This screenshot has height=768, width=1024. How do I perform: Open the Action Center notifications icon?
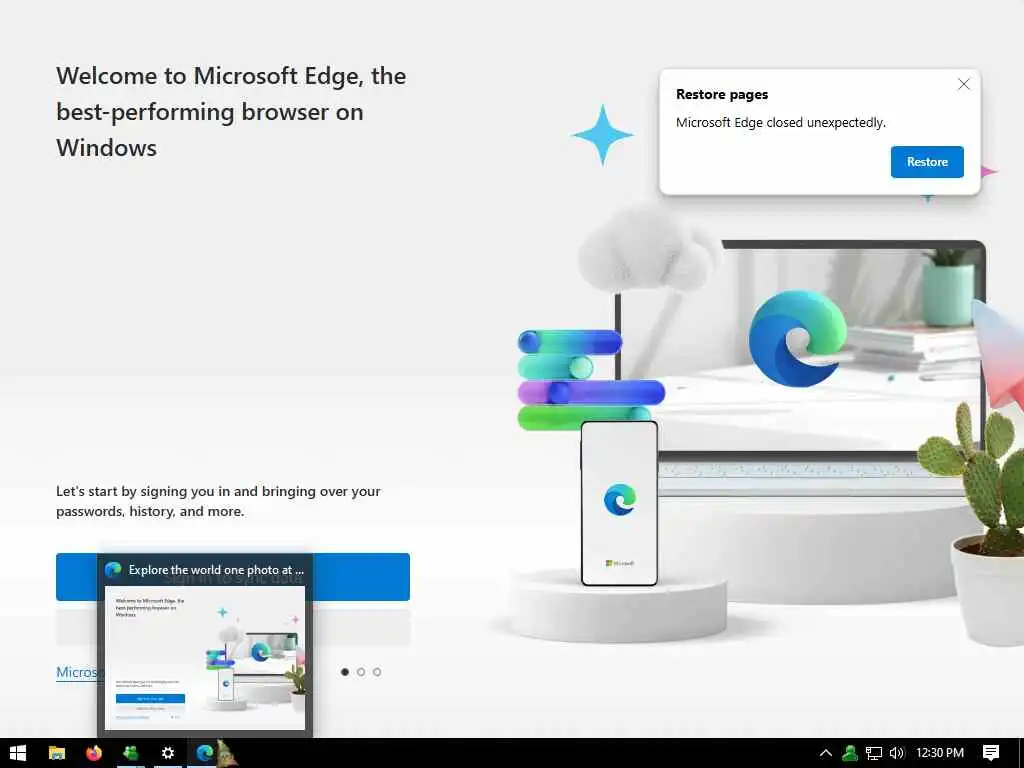pos(991,753)
